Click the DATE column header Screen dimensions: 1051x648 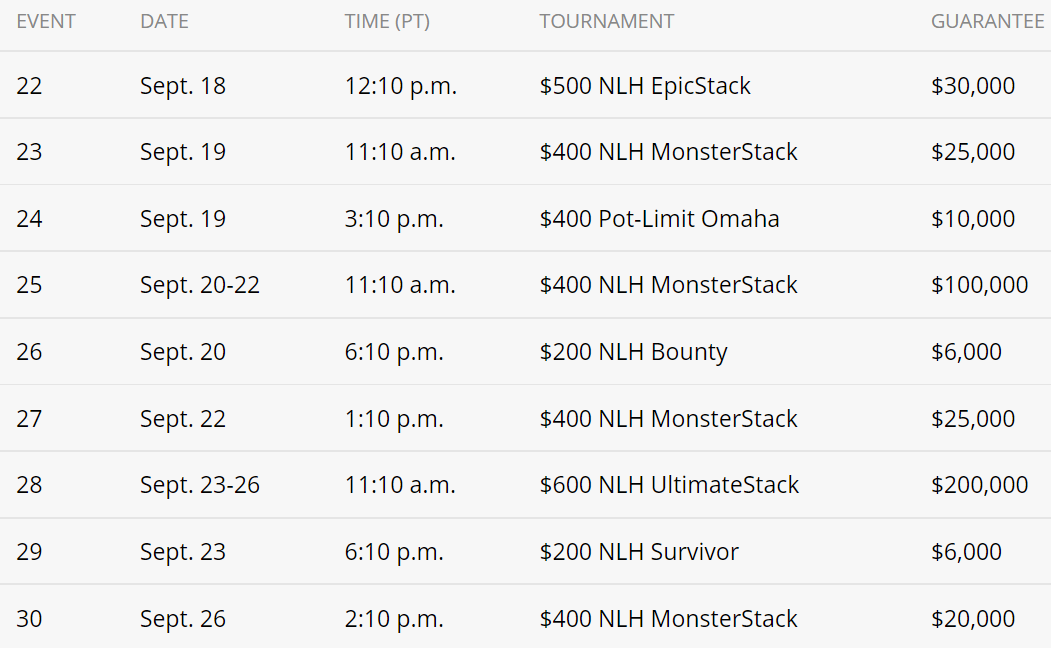164,21
